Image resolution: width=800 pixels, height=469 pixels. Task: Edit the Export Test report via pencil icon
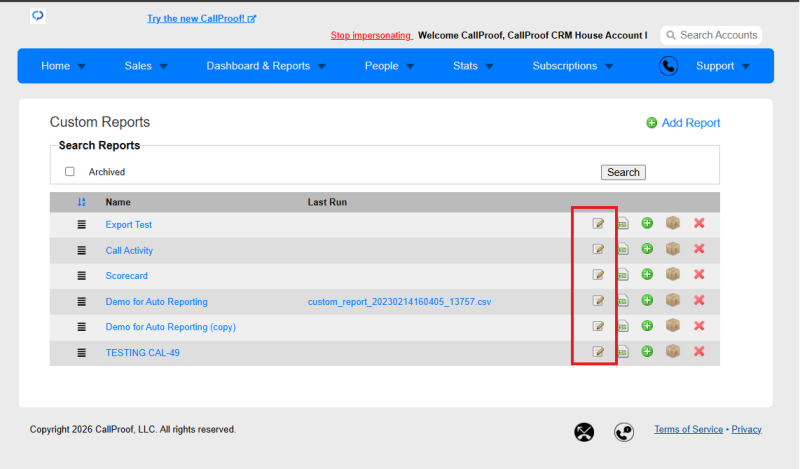(x=598, y=224)
